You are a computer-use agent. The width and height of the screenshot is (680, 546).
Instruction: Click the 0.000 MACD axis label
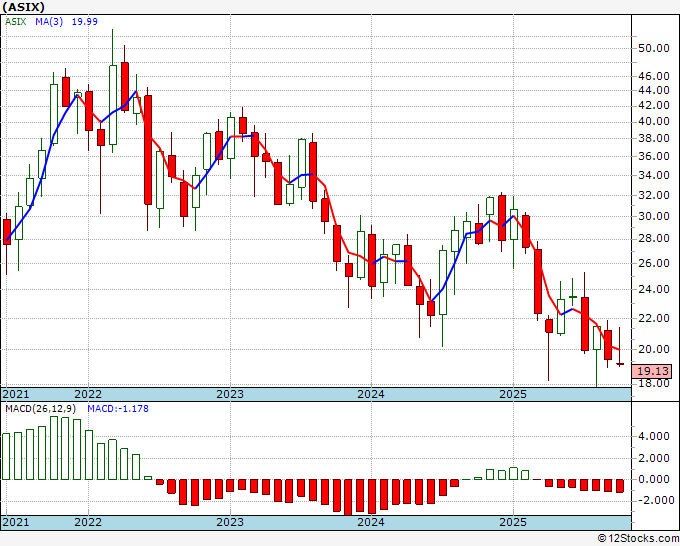click(654, 479)
